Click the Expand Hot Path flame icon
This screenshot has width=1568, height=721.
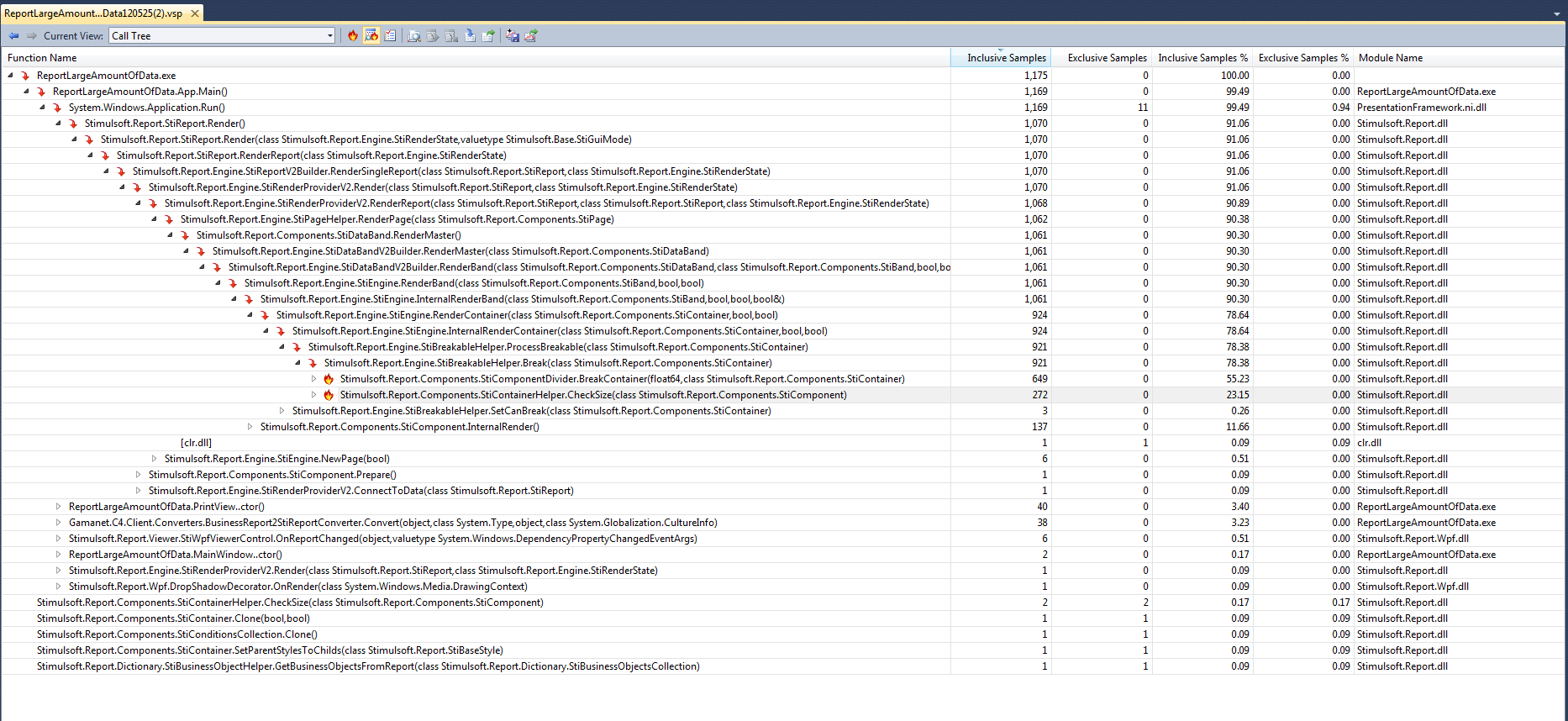[353, 35]
